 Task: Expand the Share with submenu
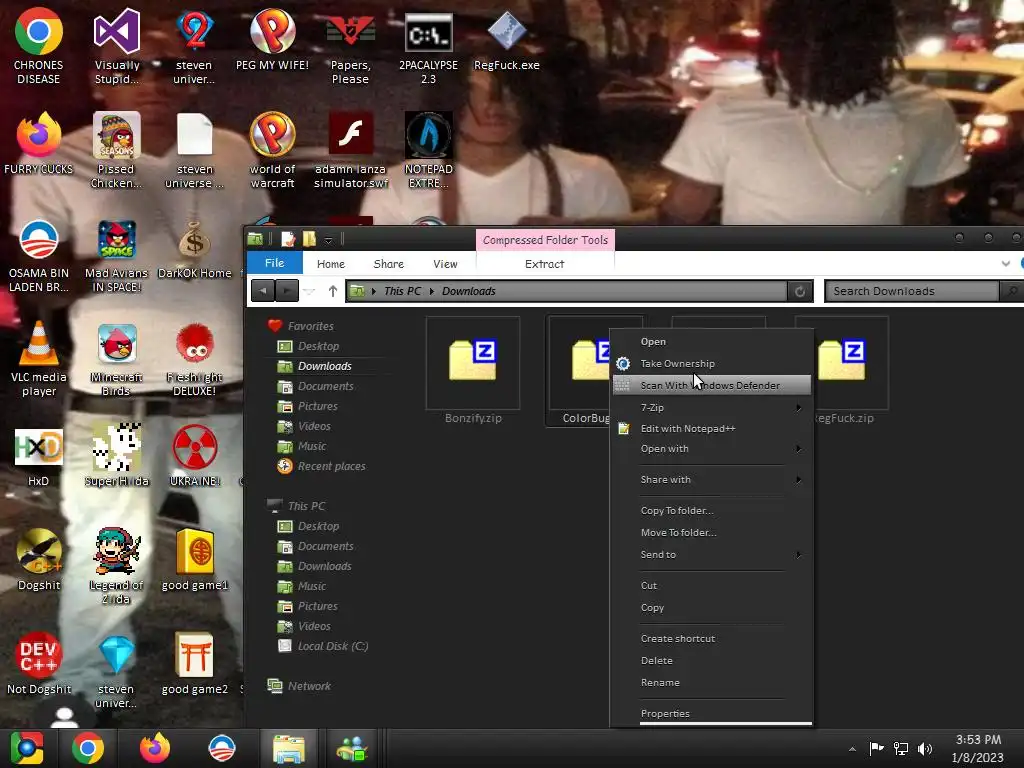(712, 479)
